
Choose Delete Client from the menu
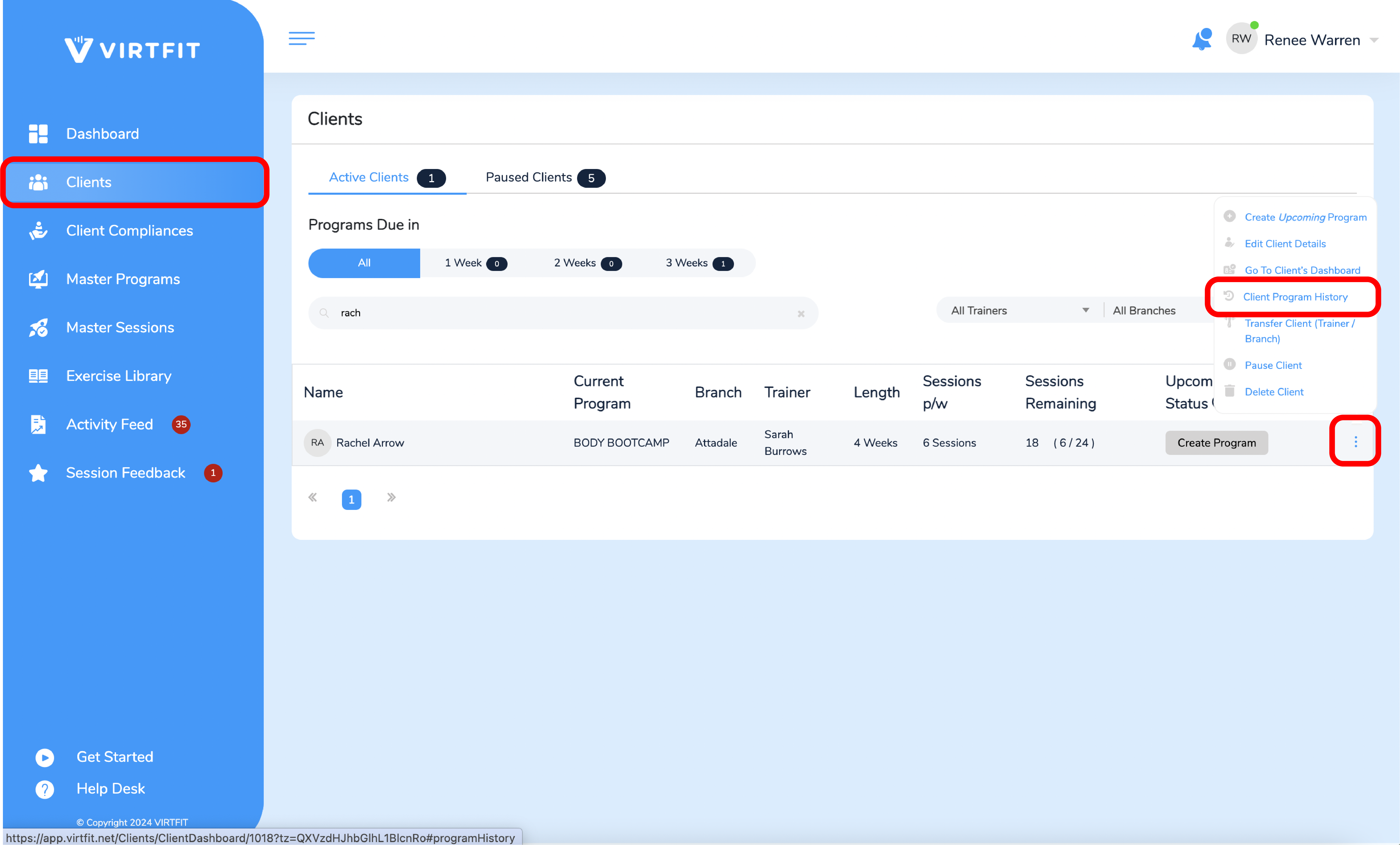coord(1274,392)
